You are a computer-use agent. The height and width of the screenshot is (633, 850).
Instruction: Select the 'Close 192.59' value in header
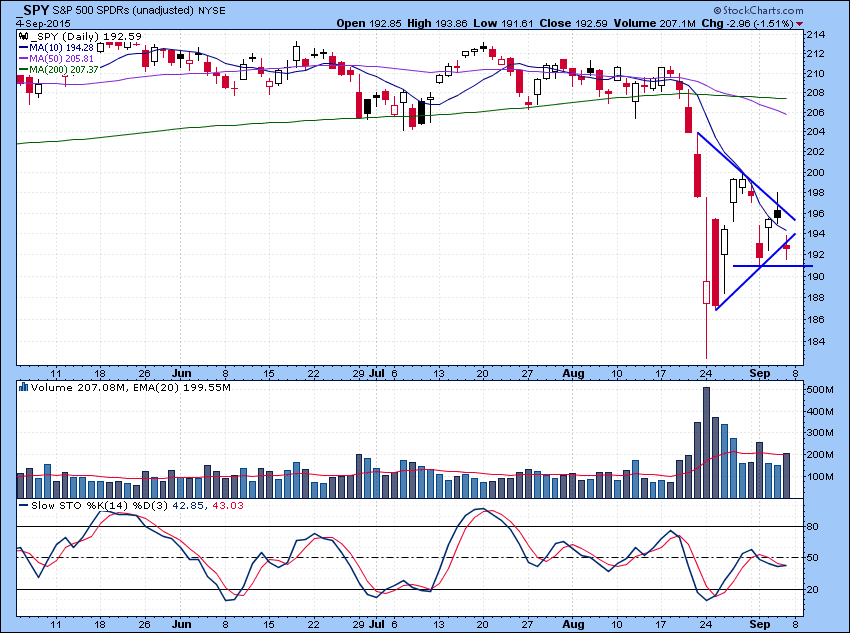pos(574,23)
